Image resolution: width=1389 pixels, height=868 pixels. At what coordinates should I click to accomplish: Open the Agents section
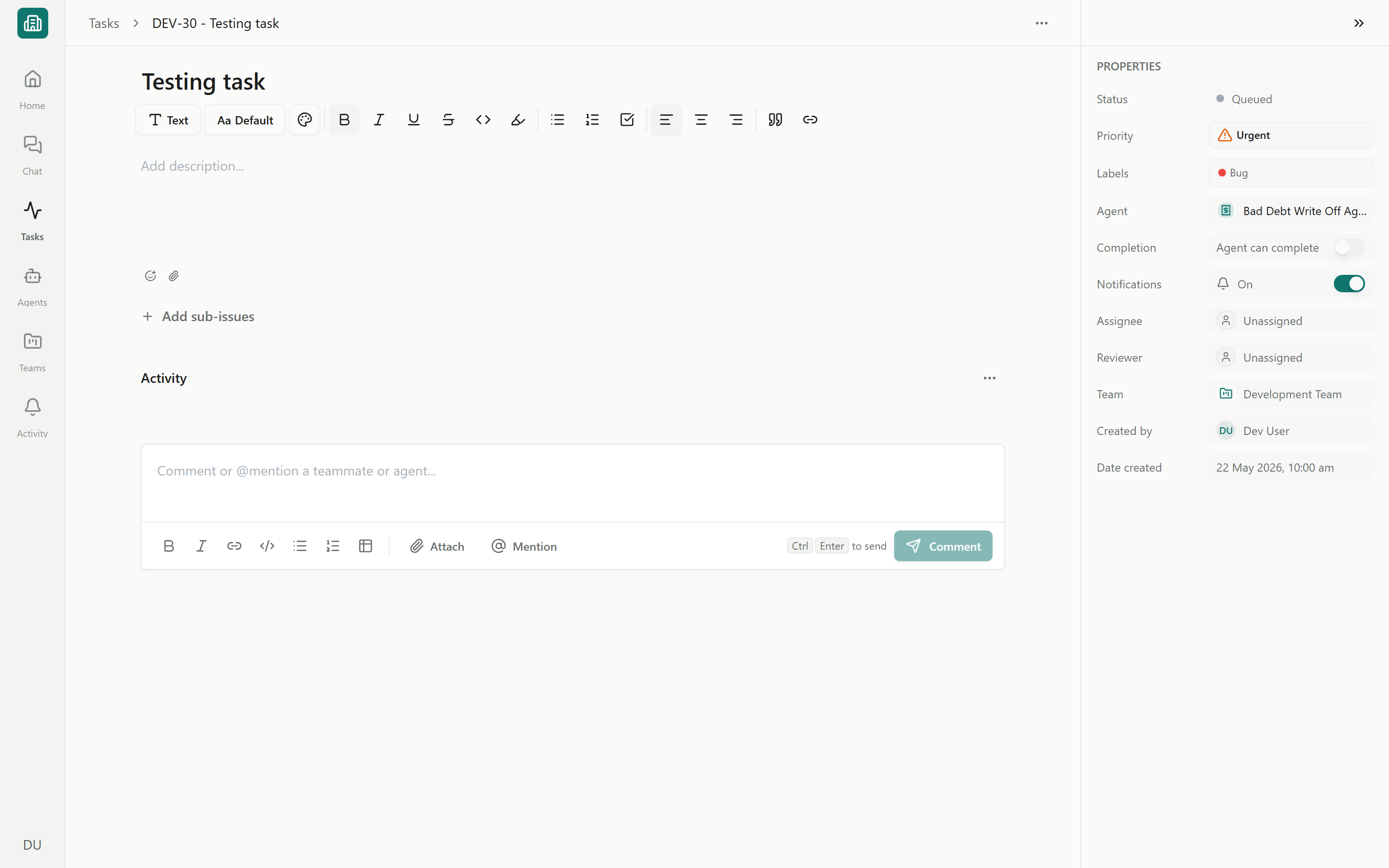[32, 286]
